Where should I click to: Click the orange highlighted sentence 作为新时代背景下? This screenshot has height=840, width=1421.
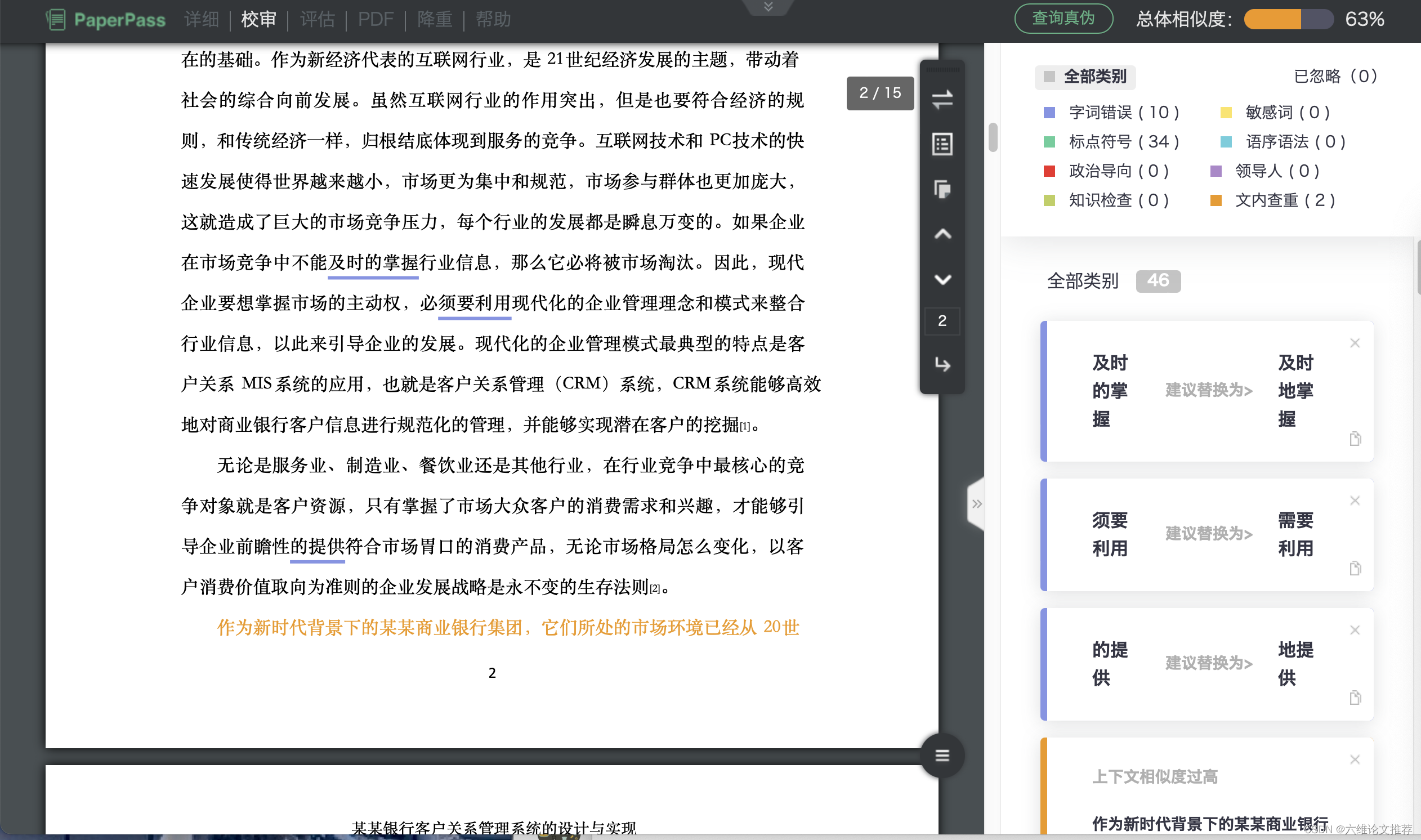(x=508, y=627)
